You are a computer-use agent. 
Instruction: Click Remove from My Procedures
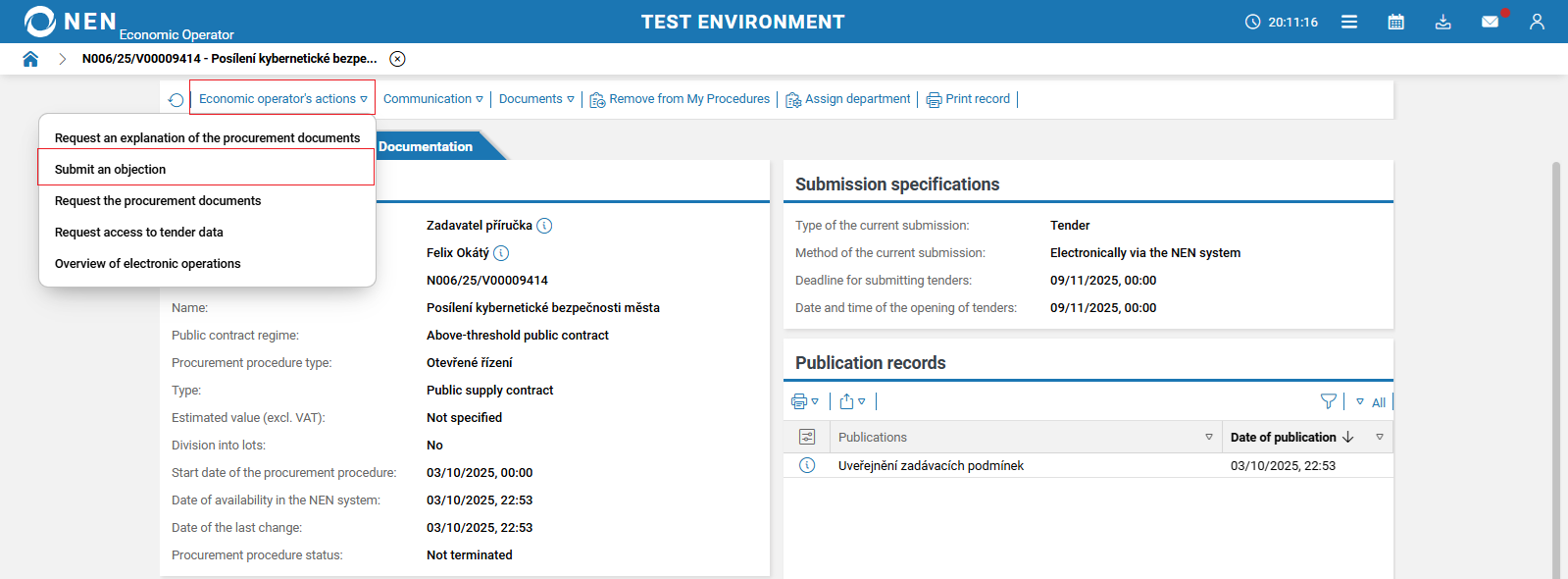(x=680, y=99)
